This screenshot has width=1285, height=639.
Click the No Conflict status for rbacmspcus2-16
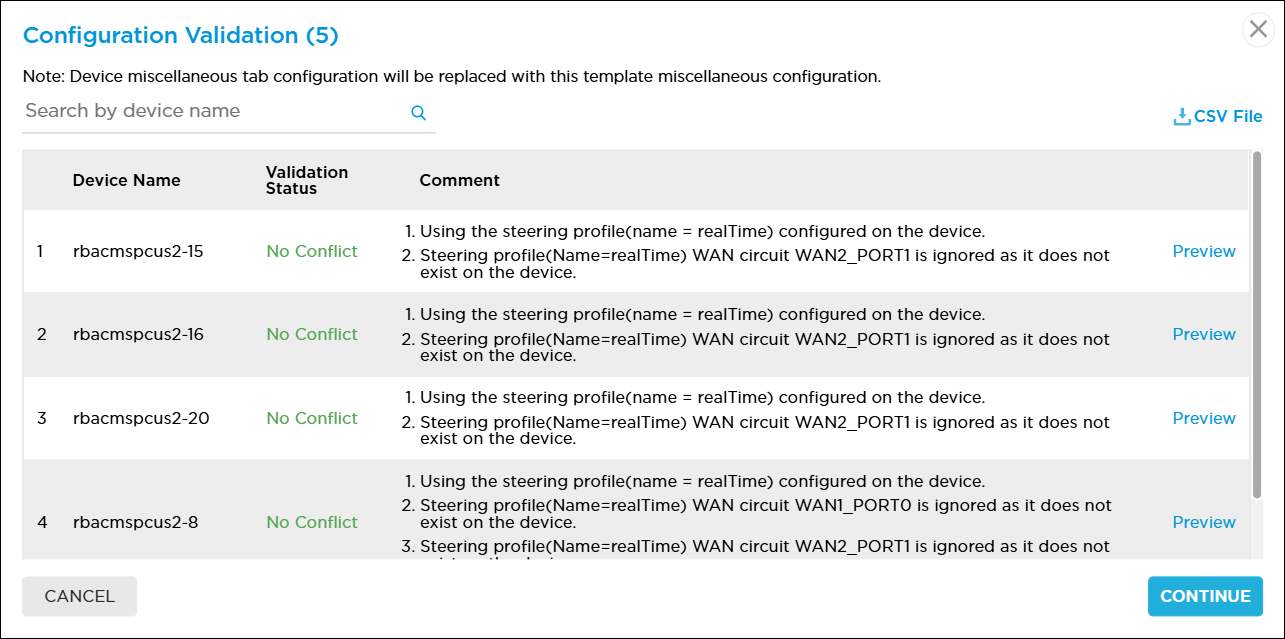click(x=311, y=334)
